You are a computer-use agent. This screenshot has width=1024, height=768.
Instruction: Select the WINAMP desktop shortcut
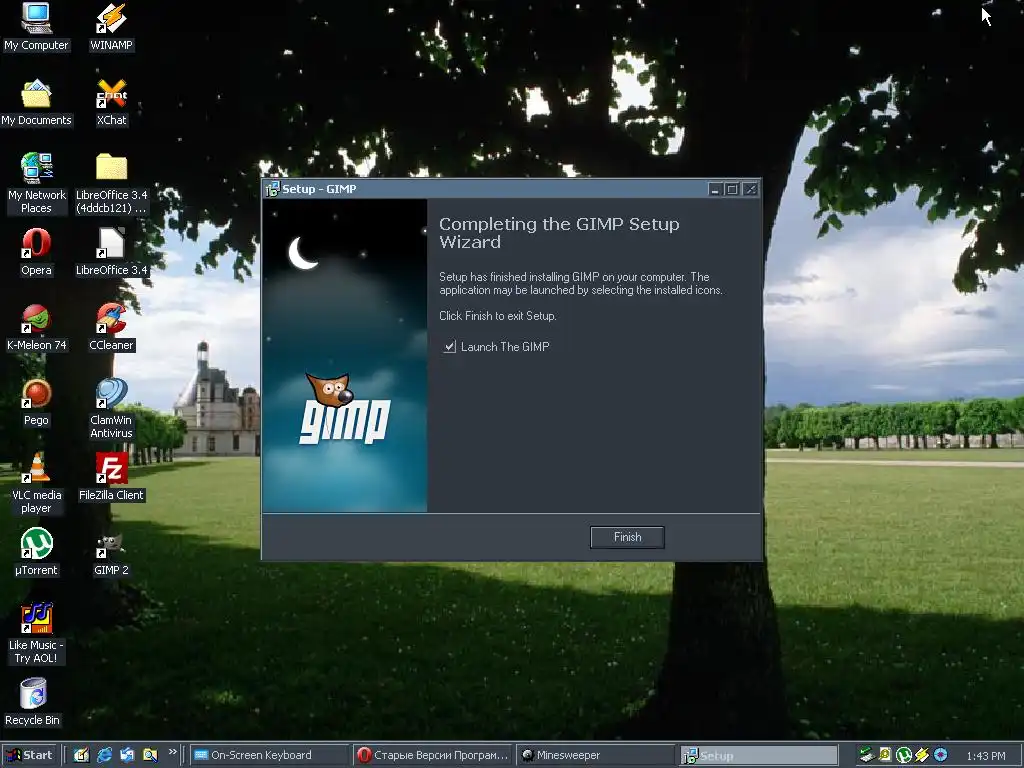click(x=111, y=27)
